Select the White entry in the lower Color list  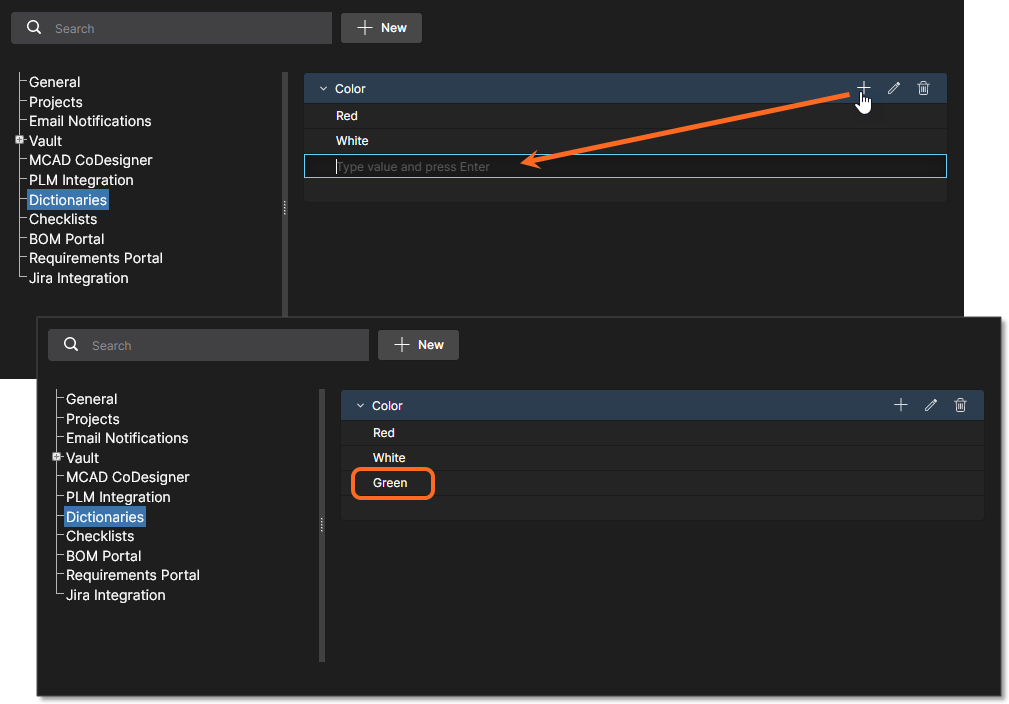pos(389,457)
